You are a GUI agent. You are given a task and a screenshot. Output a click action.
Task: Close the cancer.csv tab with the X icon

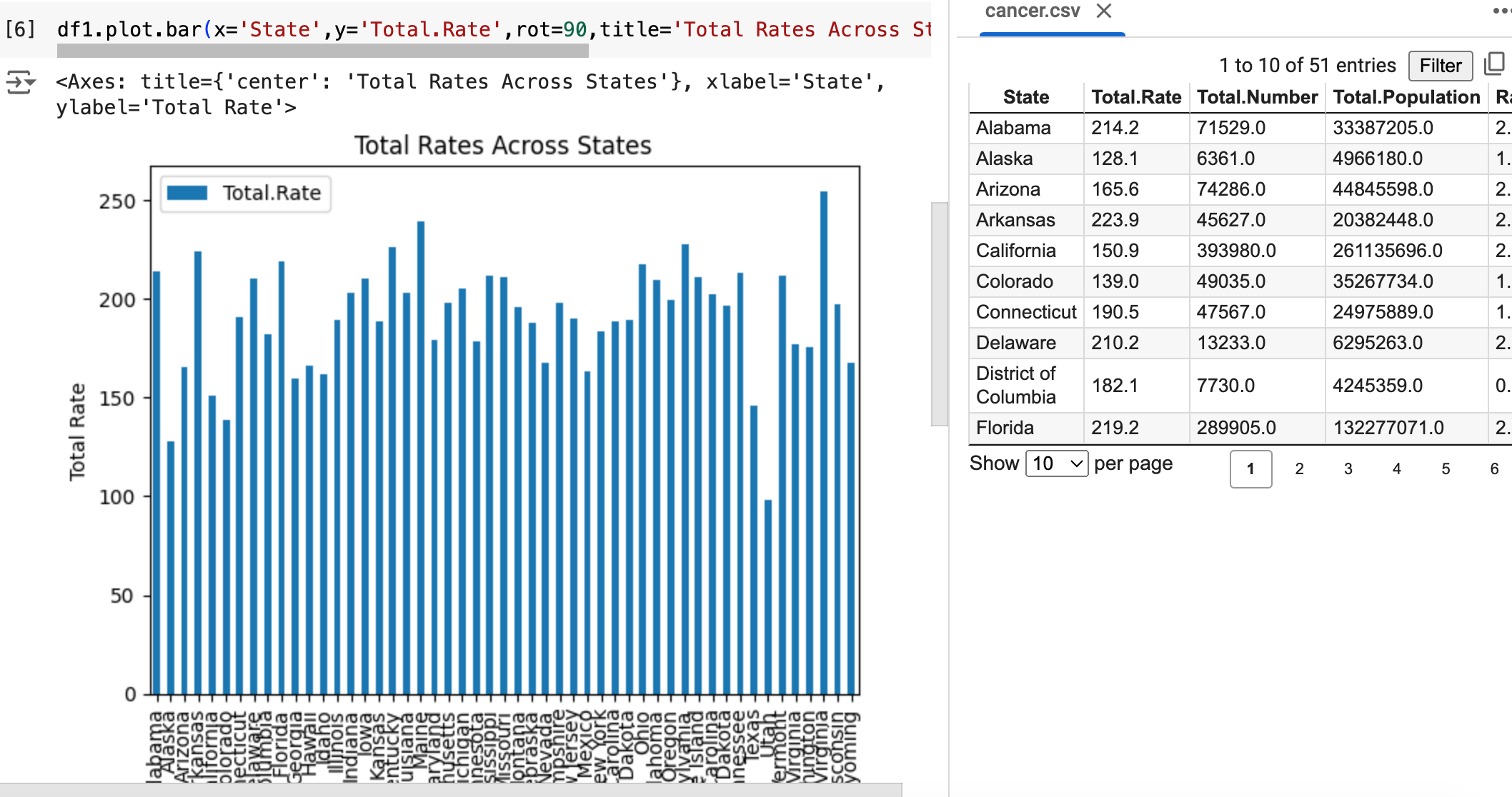tap(1105, 11)
